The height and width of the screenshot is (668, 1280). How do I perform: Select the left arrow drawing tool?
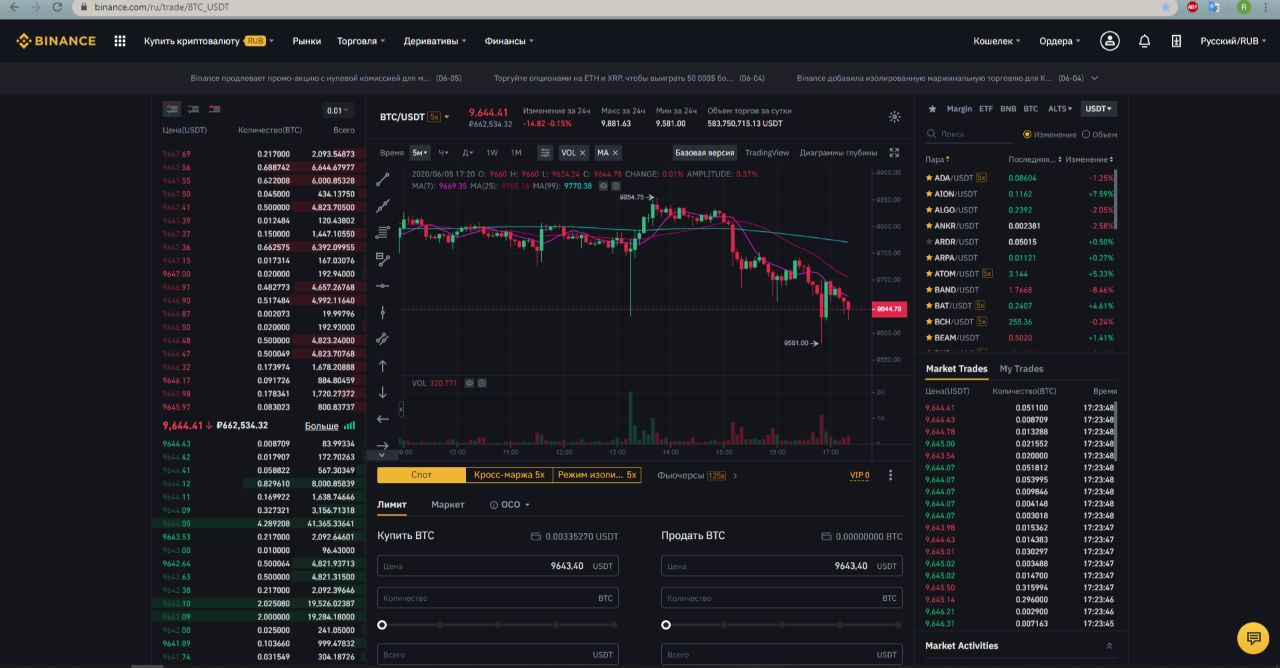coord(382,419)
